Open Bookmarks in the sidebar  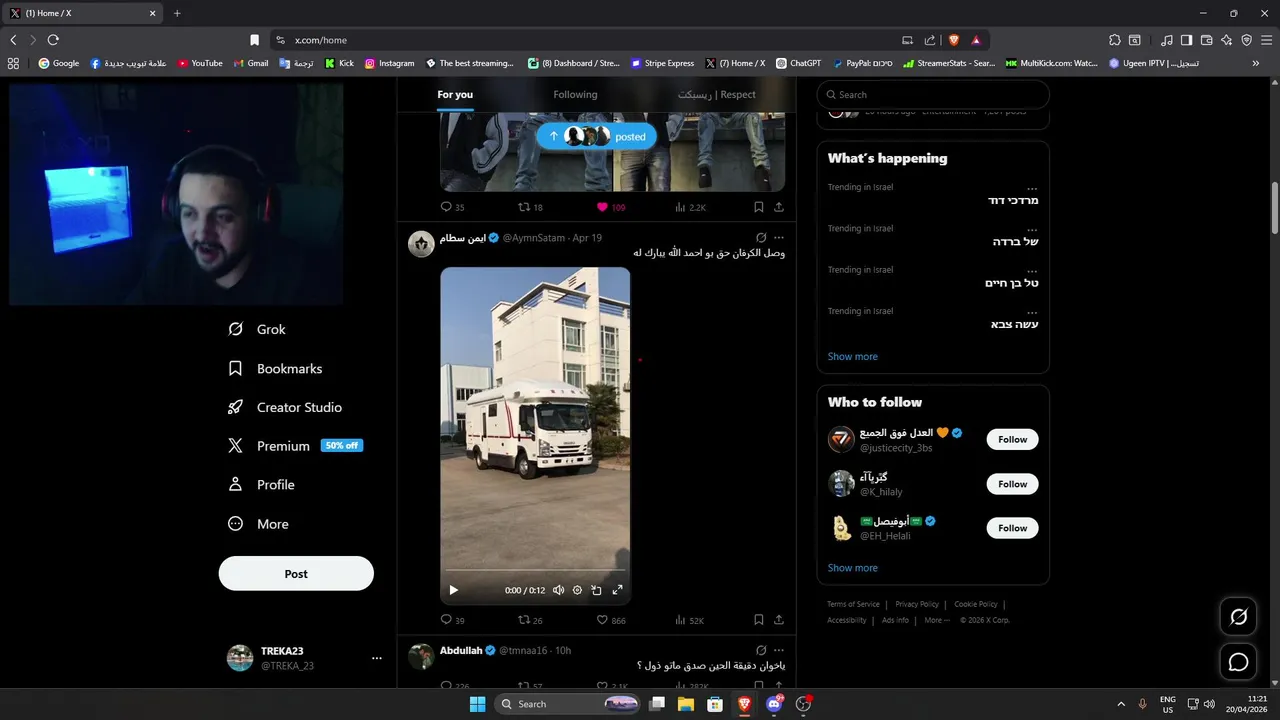pos(275,369)
